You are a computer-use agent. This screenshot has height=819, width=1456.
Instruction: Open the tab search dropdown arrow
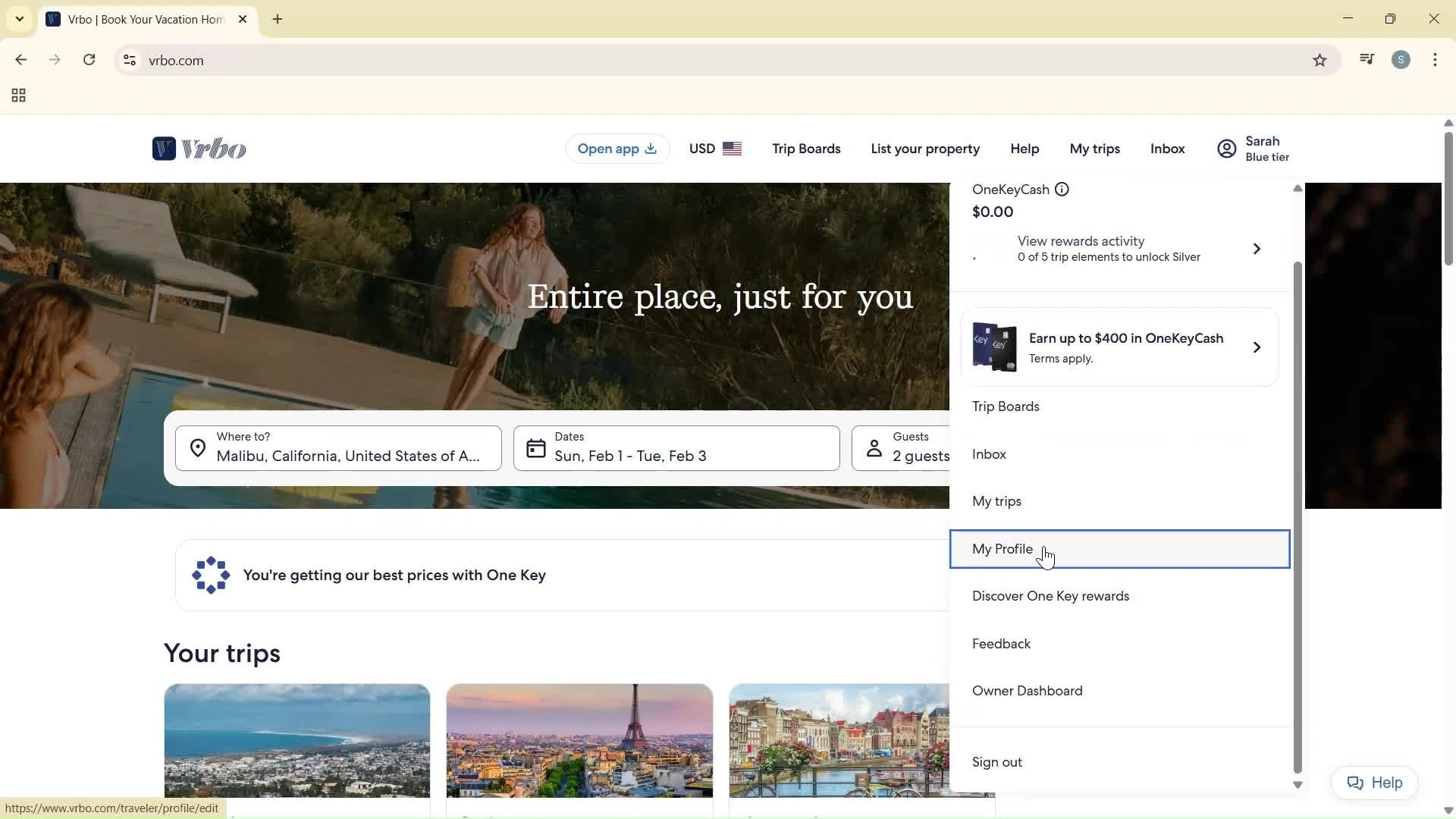20,19
